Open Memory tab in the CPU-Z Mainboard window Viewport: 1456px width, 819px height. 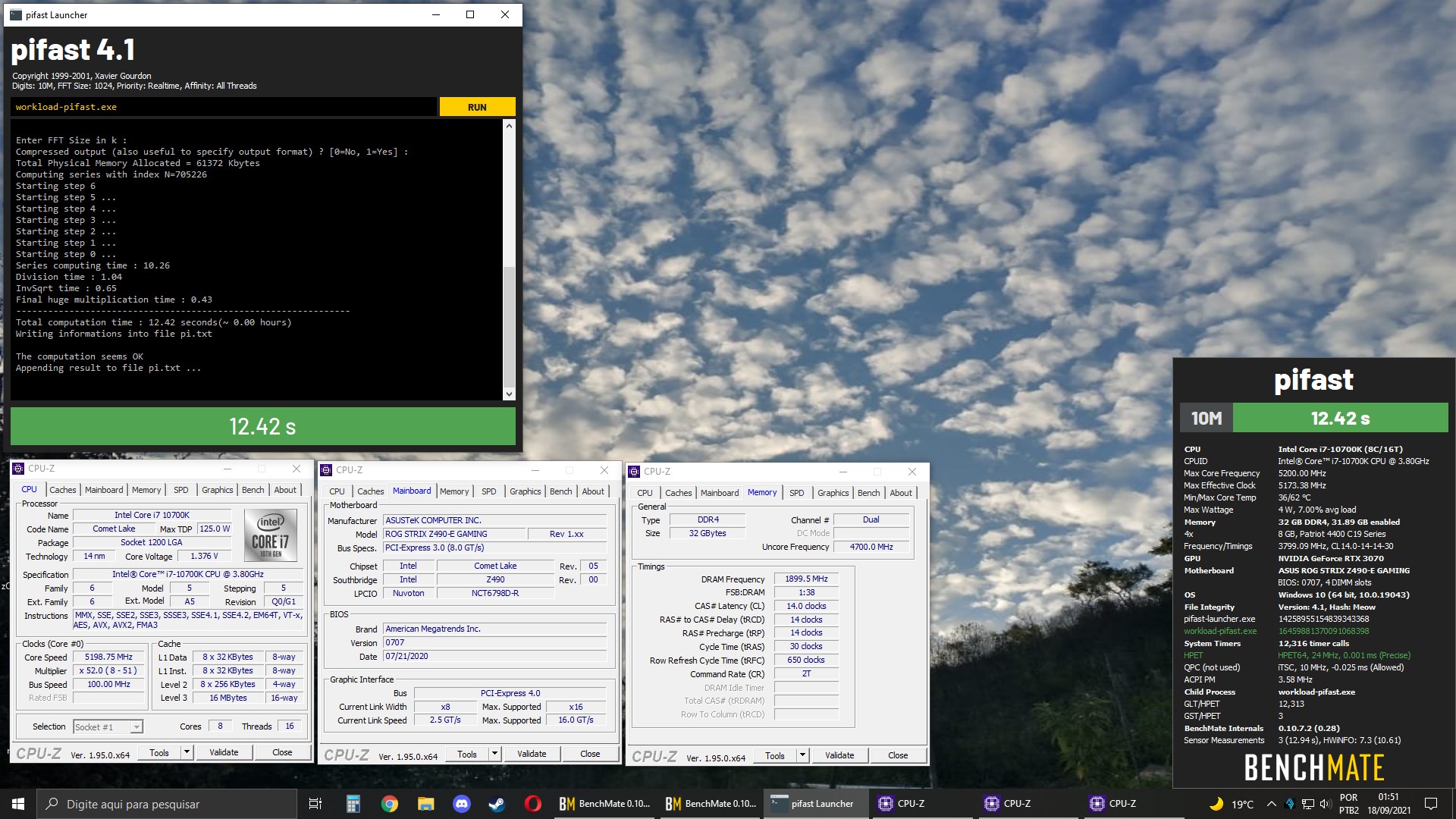[454, 491]
